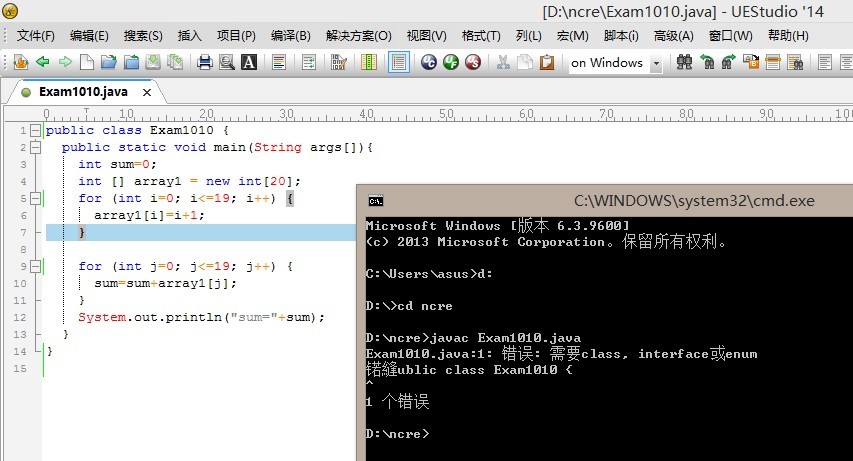Click the orange file-with-arrows icon starting the toolbar

pyautogui.click(x=21, y=62)
